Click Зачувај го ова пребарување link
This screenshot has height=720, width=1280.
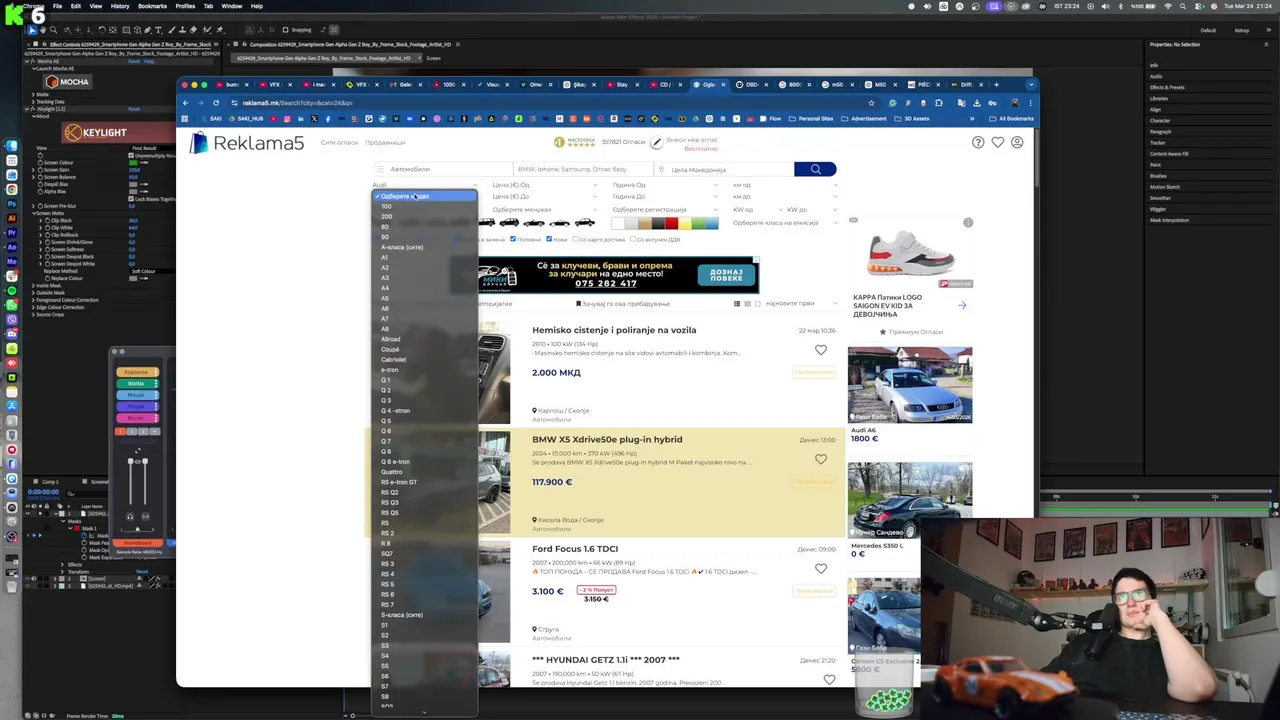pyautogui.click(x=623, y=303)
